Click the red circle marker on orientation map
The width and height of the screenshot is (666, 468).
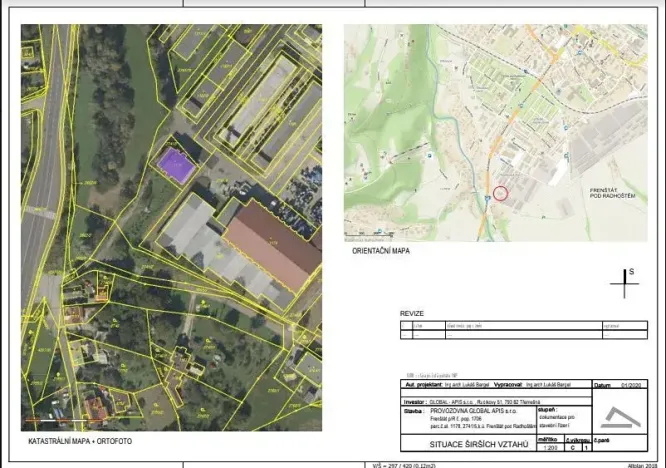click(501, 192)
